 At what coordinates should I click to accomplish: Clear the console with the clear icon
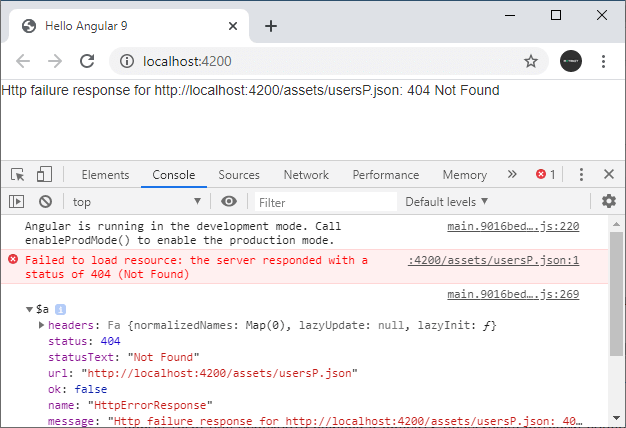(45, 201)
